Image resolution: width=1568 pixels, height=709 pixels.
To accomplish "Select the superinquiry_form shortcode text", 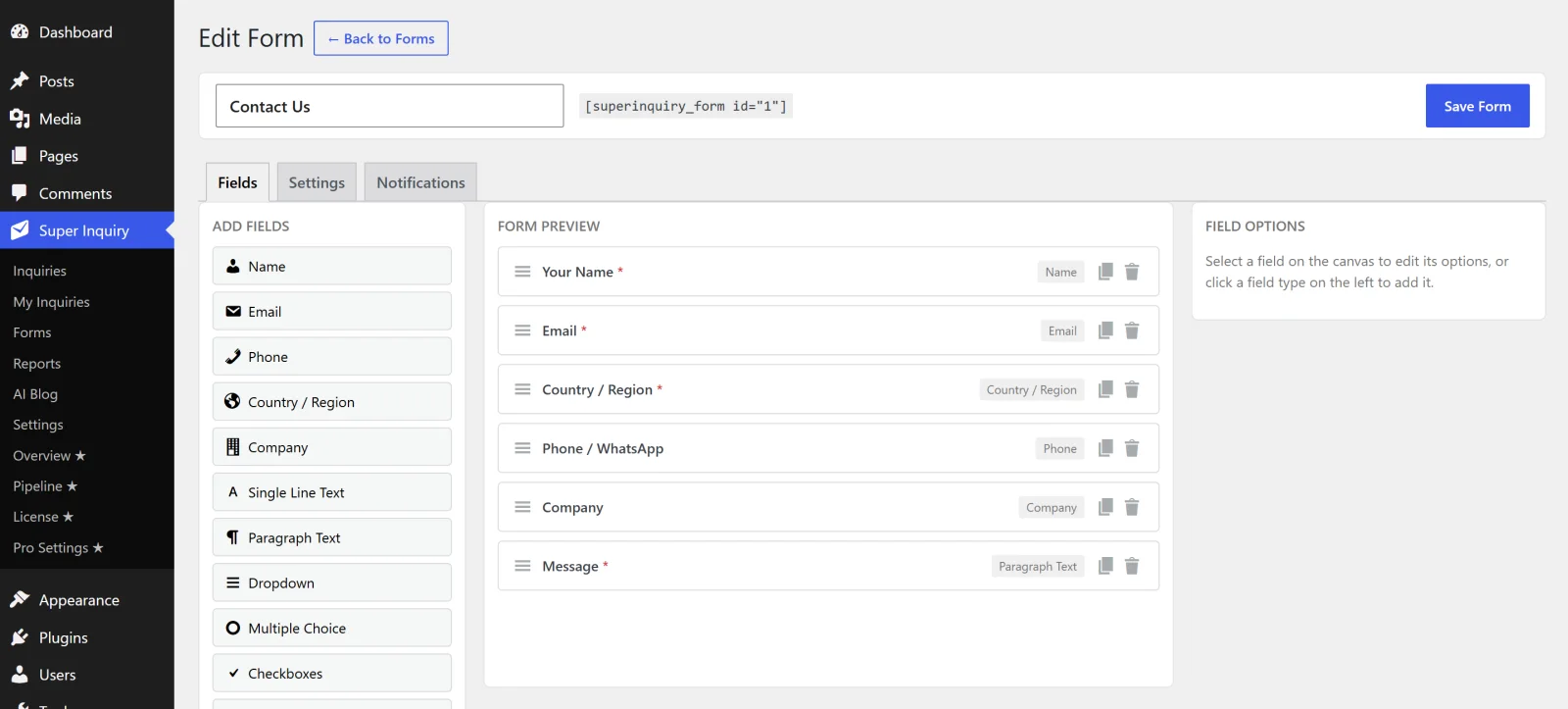I will [686, 106].
